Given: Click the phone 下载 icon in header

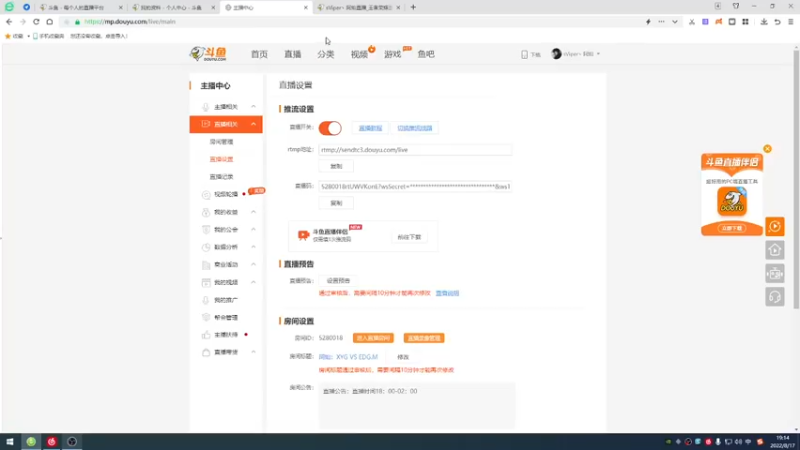Looking at the screenshot, I should 524,54.
